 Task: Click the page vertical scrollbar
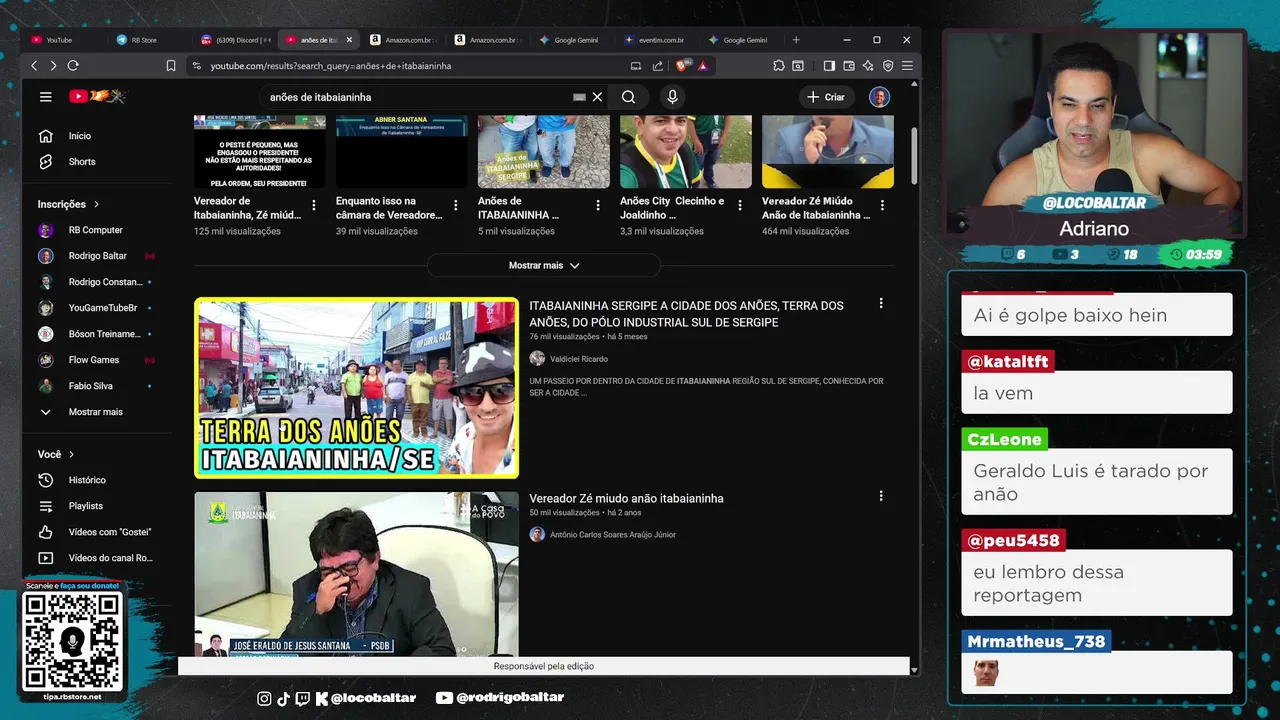914,157
